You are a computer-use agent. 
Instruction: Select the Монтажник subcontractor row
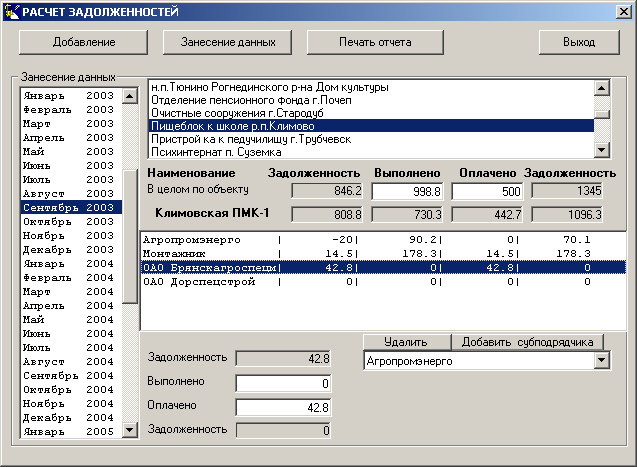383,254
